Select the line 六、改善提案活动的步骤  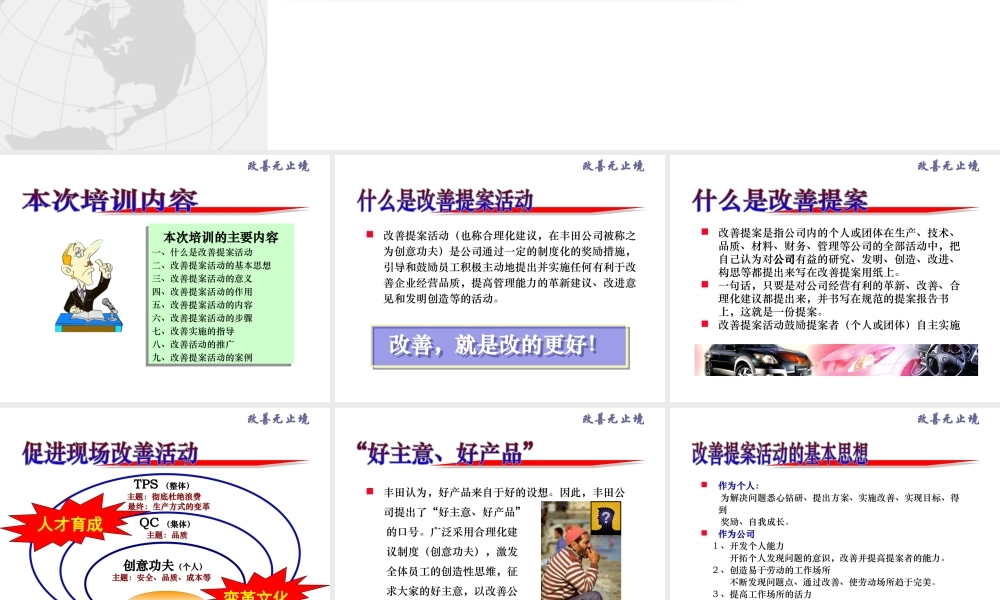[x=202, y=318]
